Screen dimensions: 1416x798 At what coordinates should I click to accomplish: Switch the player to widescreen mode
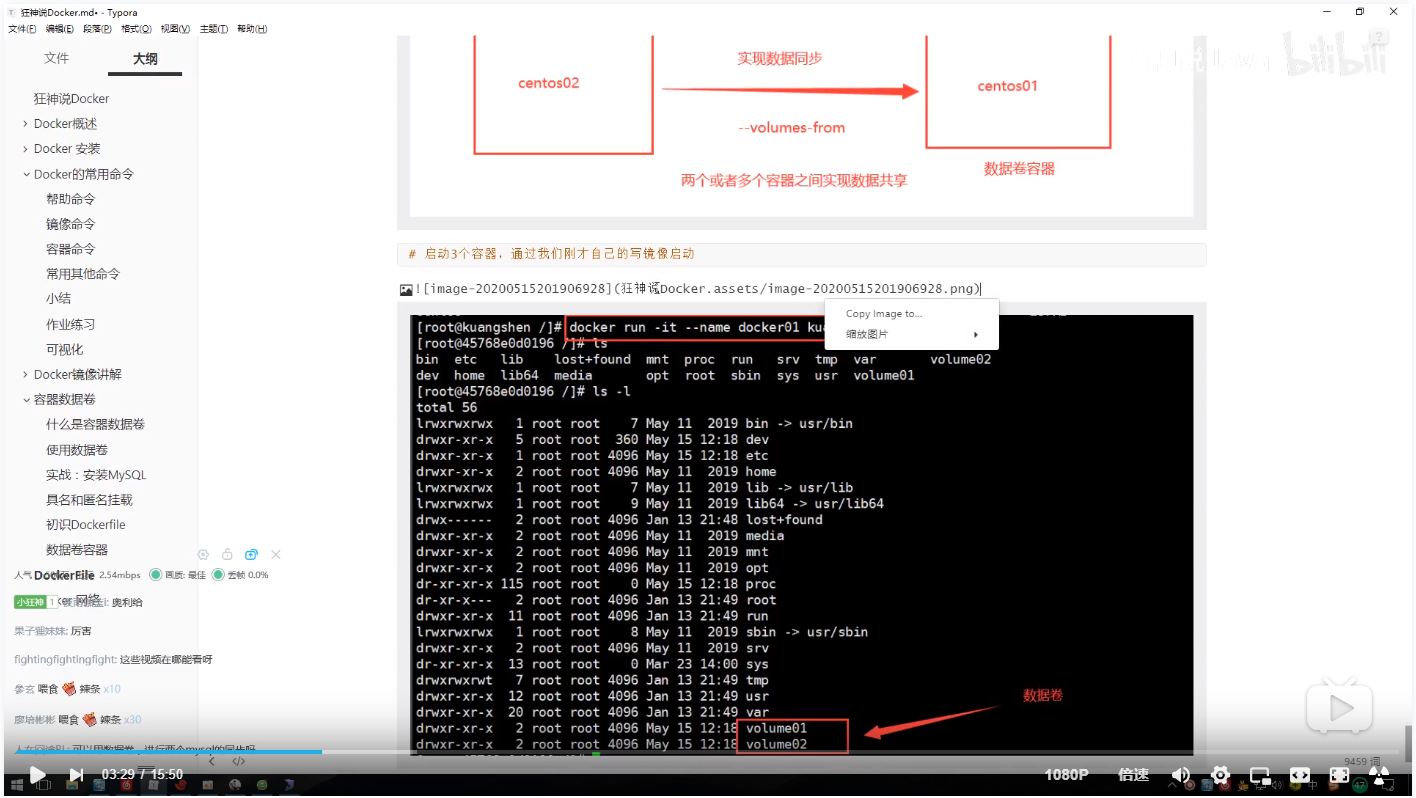click(1299, 775)
